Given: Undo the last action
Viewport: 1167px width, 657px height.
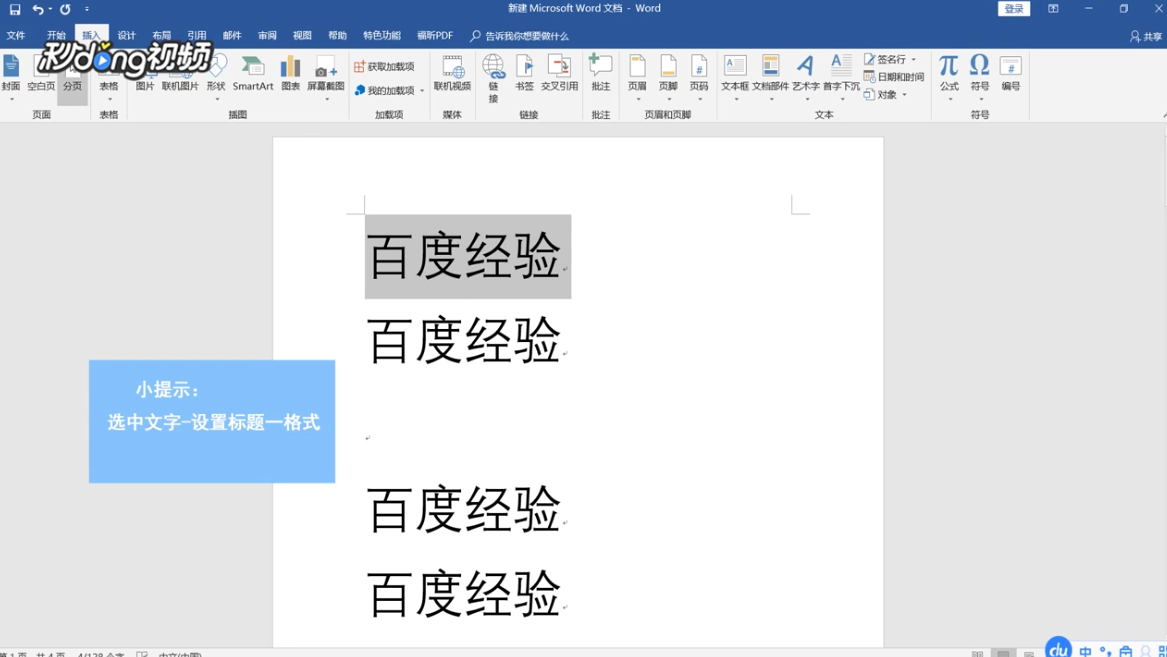Looking at the screenshot, I should pyautogui.click(x=37, y=10).
